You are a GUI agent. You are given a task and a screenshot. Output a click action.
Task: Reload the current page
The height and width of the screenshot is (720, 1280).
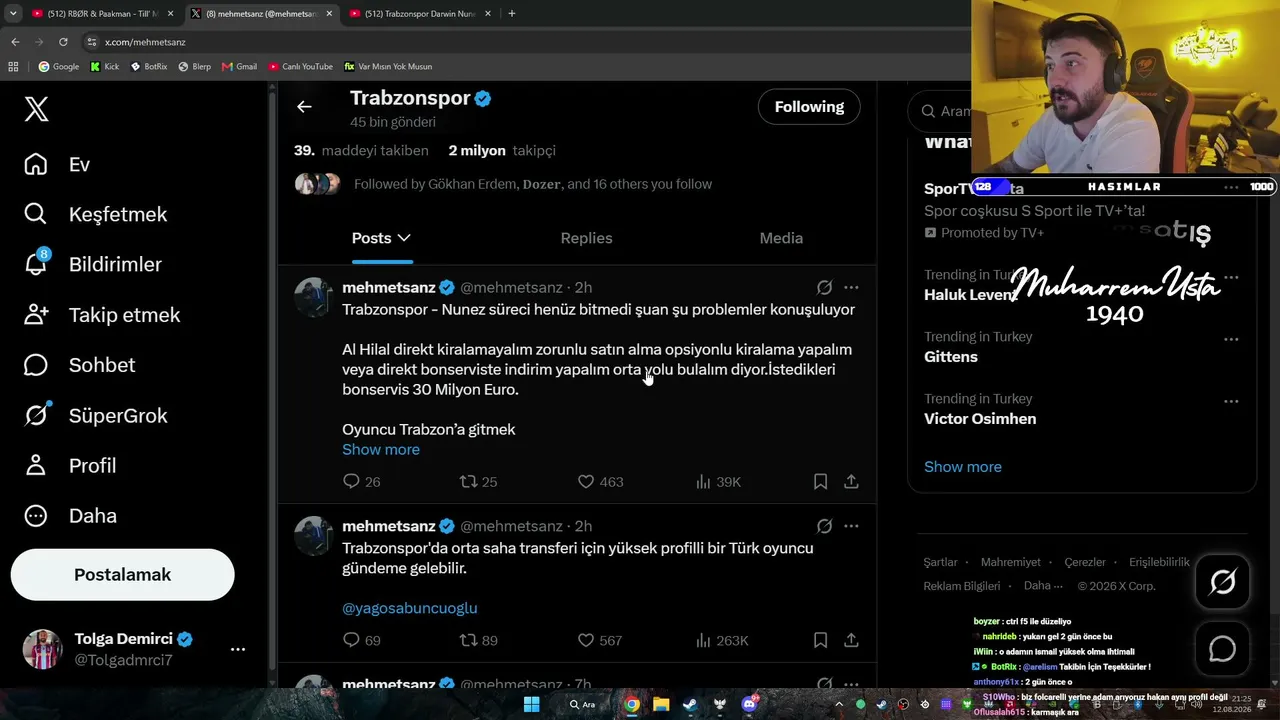point(63,42)
